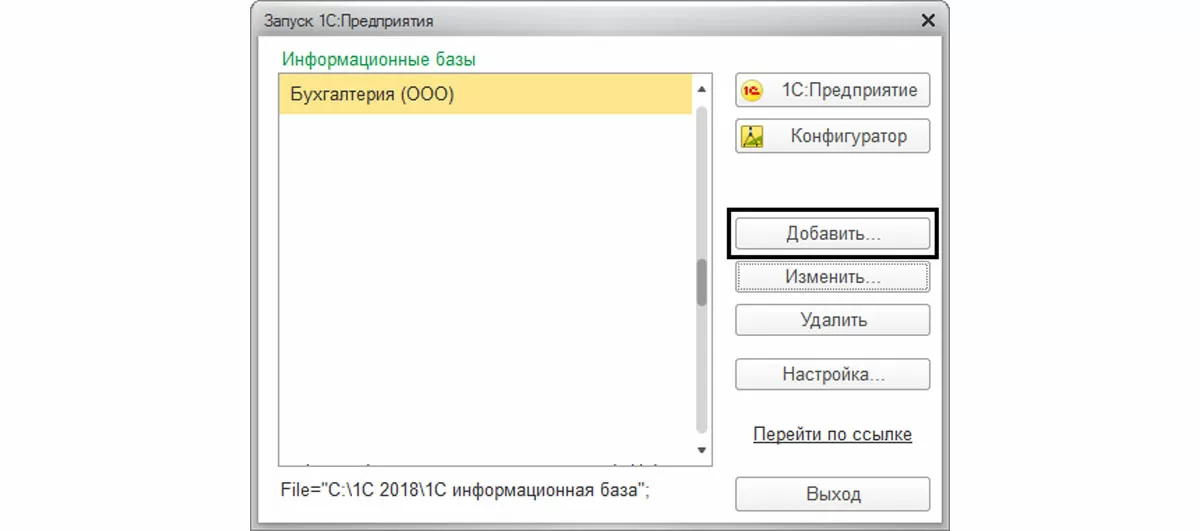This screenshot has width=1200, height=531.
Task: Click the 1С logo icon on the Предприятие button
Action: (752, 91)
